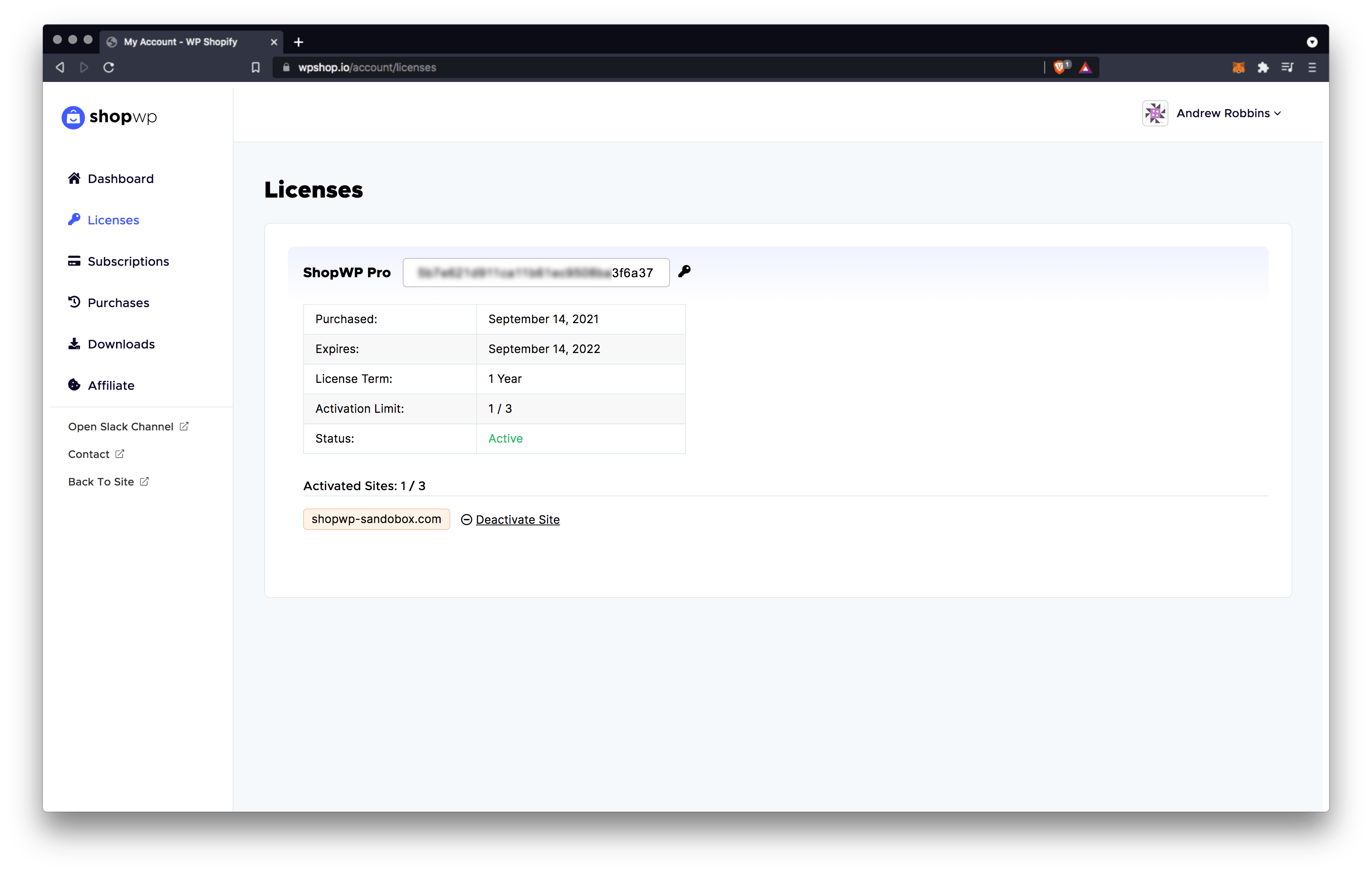Click the September 14, 2021 purchase date
This screenshot has height=873, width=1372.
(x=544, y=319)
